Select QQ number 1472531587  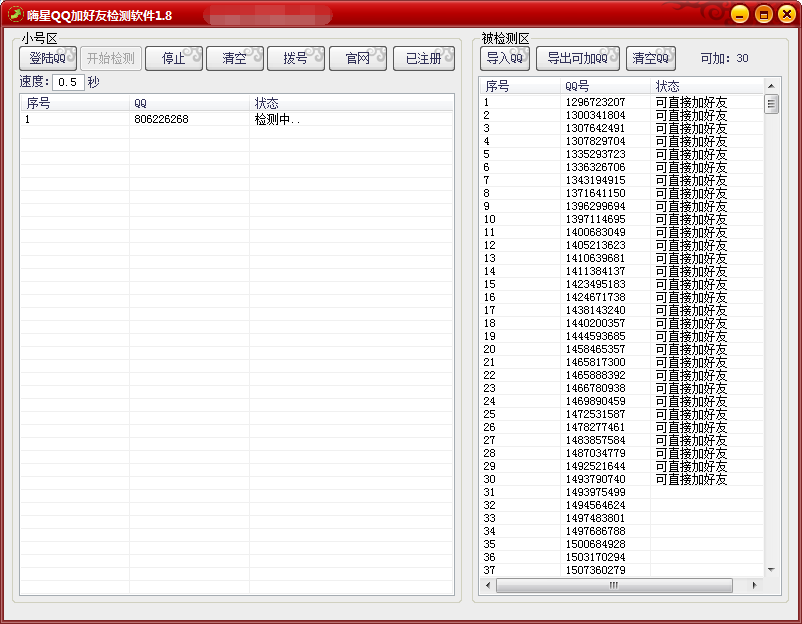595,414
